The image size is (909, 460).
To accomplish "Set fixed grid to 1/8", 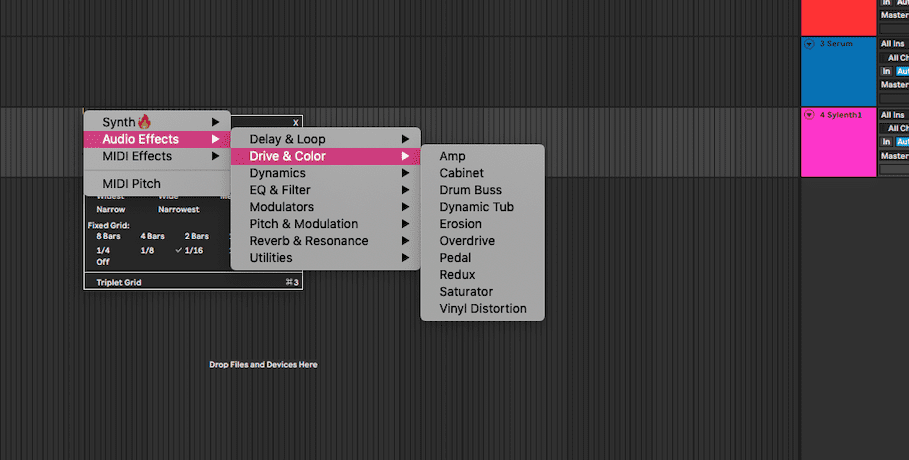I will click(147, 251).
